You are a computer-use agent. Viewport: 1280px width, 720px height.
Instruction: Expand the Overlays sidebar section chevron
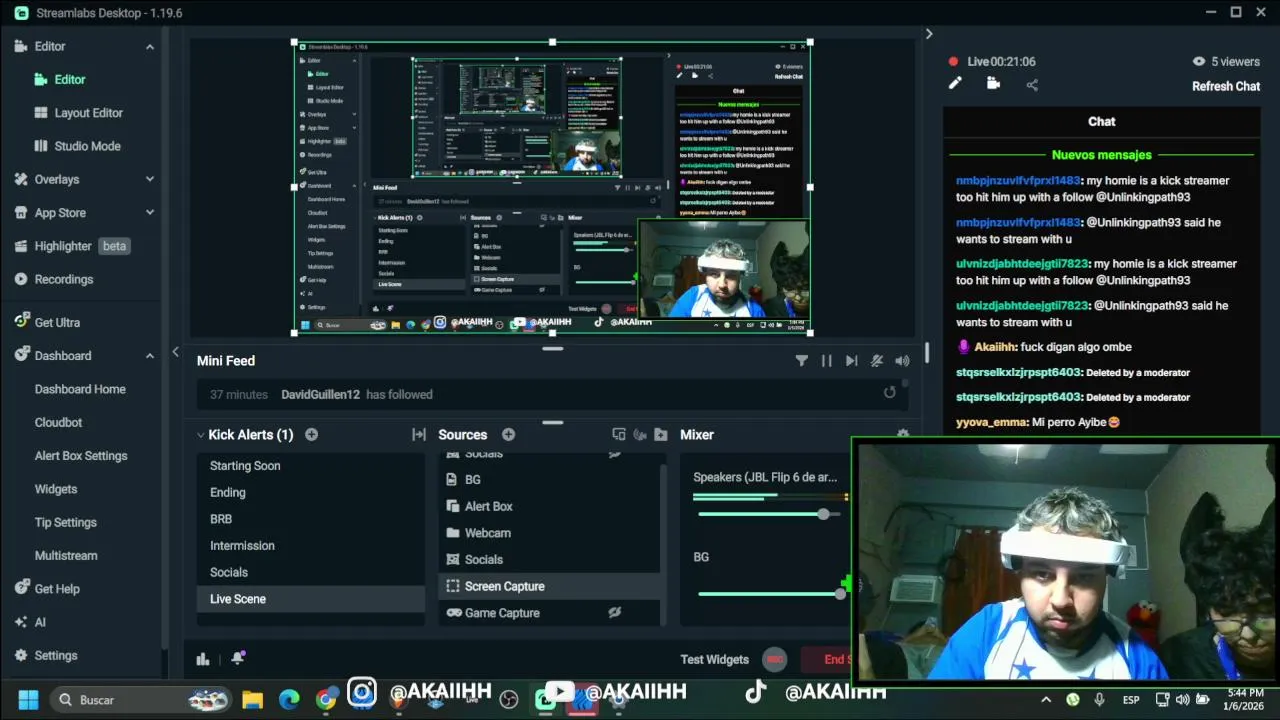click(150, 179)
